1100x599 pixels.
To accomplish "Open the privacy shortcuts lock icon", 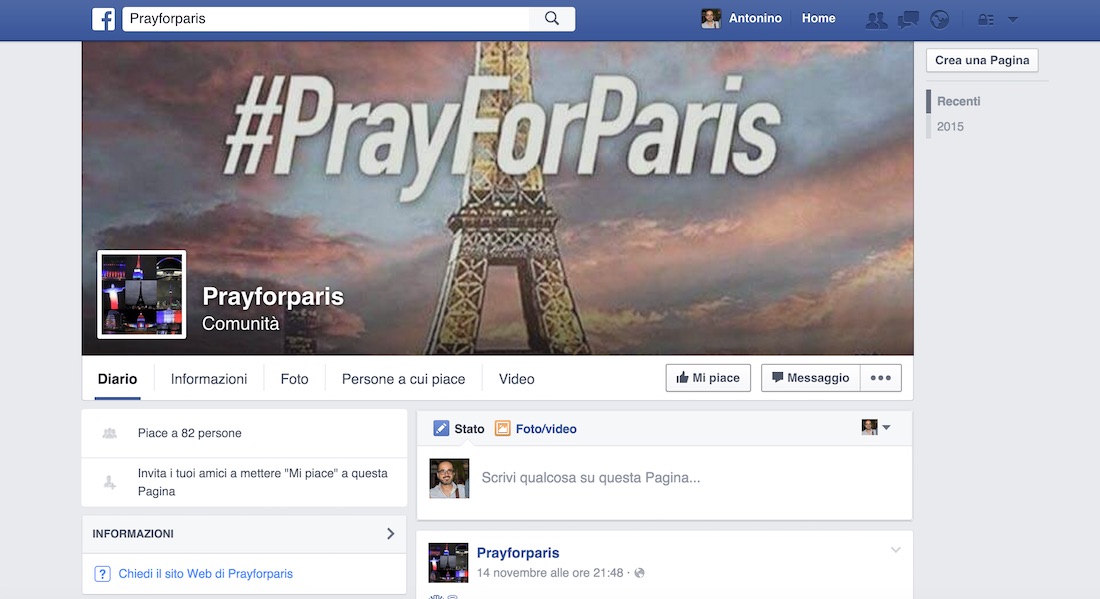I will click(x=986, y=19).
